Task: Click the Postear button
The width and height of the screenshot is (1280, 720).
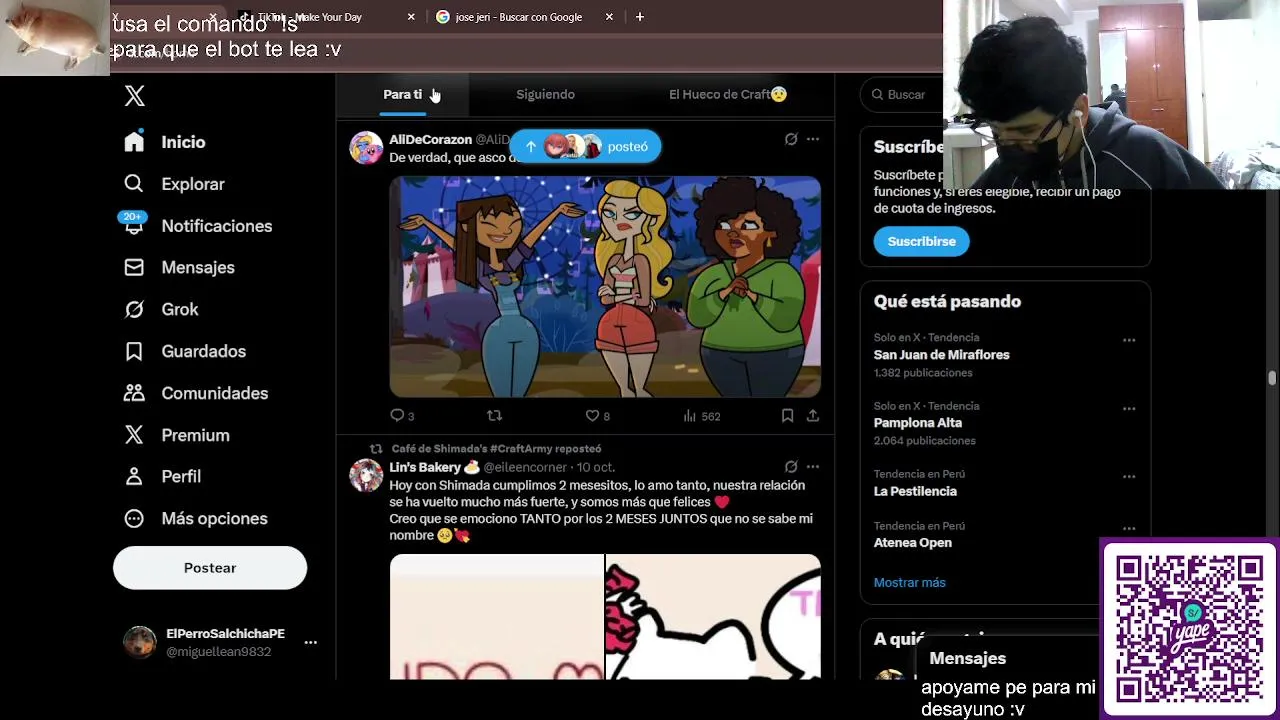Action: point(210,568)
